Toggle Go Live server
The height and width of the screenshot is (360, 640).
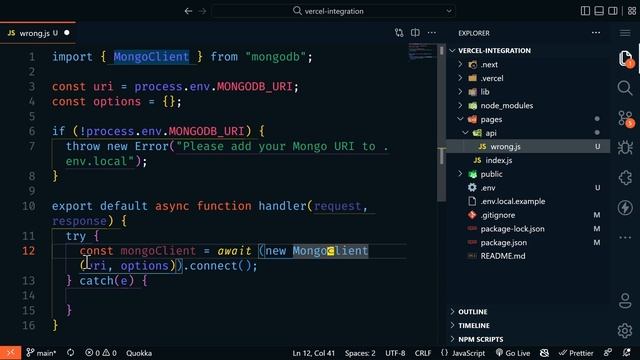pyautogui.click(x=513, y=353)
